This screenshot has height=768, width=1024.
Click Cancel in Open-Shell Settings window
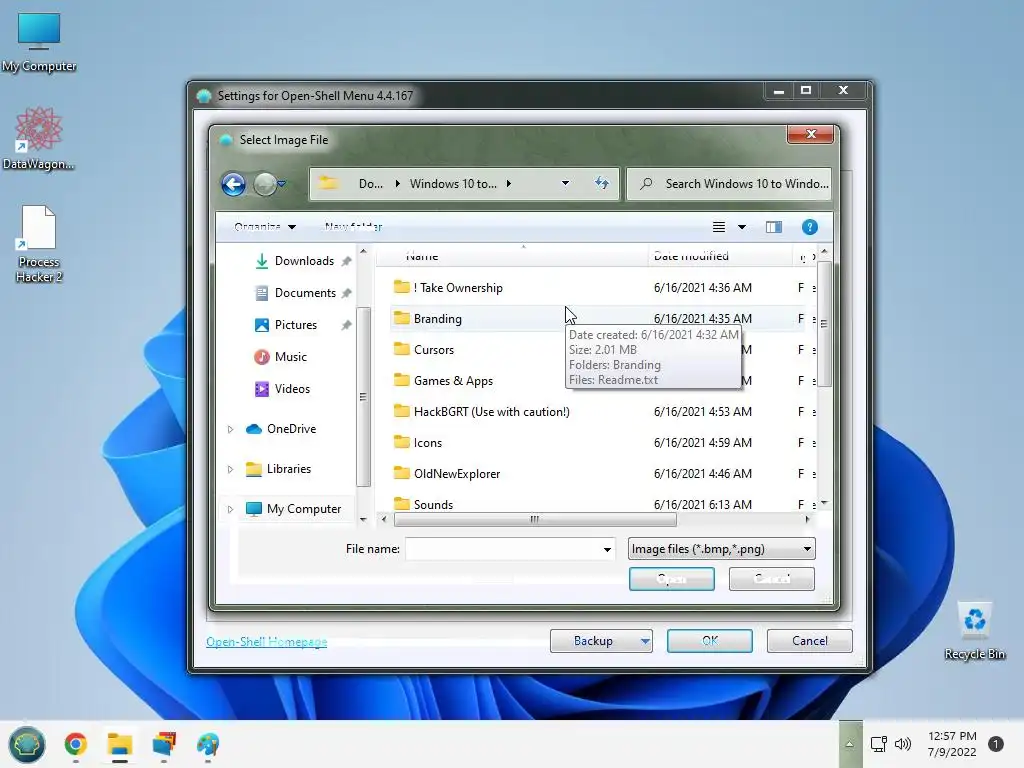[x=809, y=641]
